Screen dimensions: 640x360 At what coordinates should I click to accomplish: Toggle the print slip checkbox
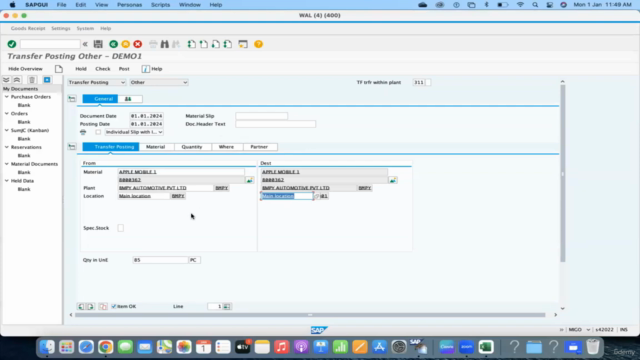(x=98, y=132)
